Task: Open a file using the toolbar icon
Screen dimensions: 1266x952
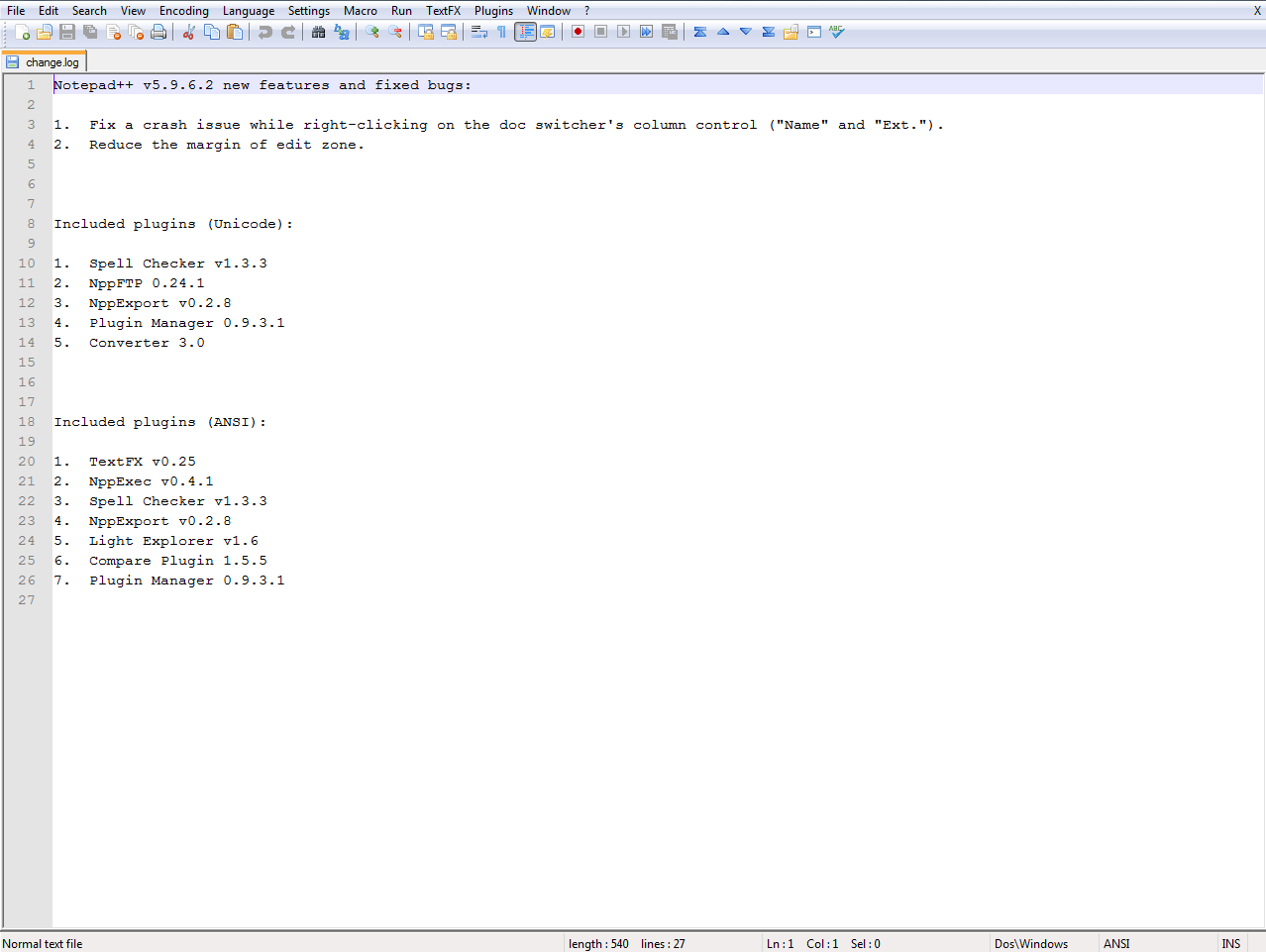Action: pyautogui.click(x=45, y=32)
